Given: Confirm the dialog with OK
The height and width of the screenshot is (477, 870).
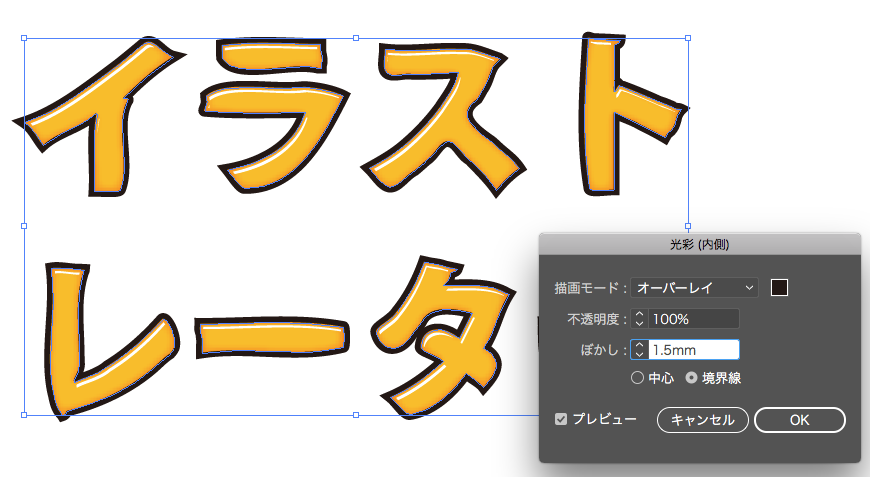Looking at the screenshot, I should (800, 420).
